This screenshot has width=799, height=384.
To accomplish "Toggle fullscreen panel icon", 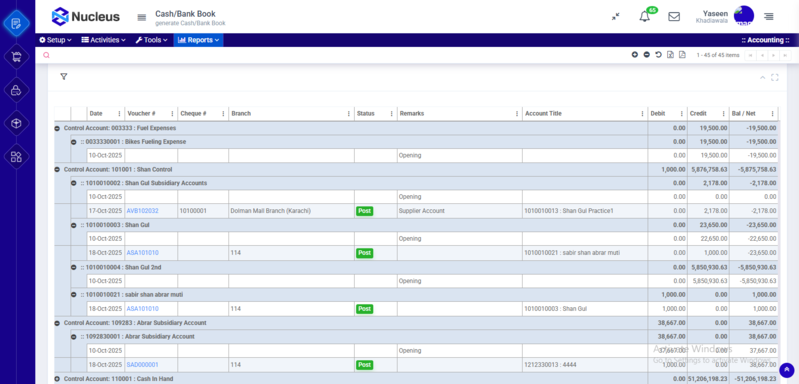I will (x=775, y=77).
